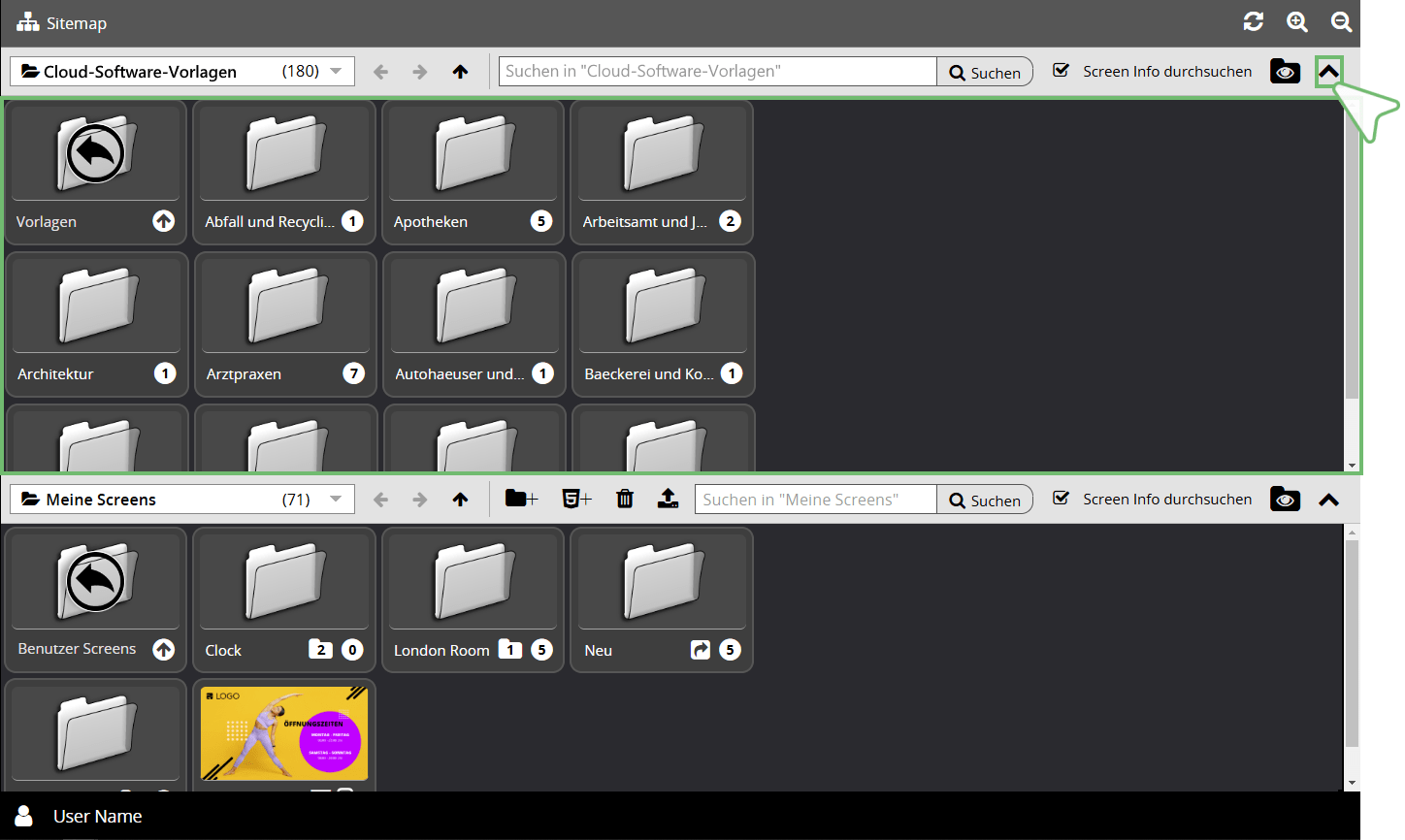This screenshot has height=840, width=1405.
Task: Toggle Screen Info durchsuchen in Meine Screens panel
Action: point(1062,499)
